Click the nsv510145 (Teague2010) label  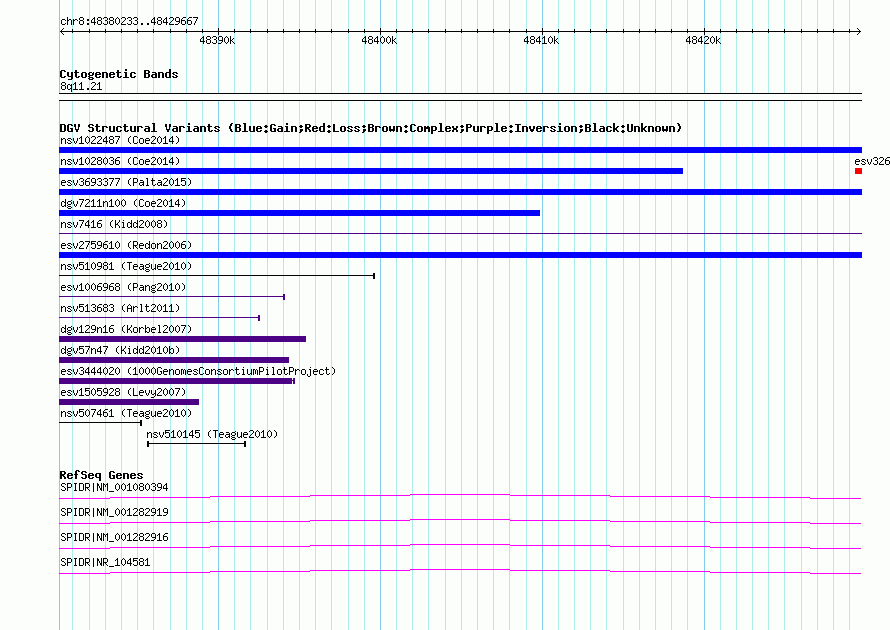(x=212, y=434)
